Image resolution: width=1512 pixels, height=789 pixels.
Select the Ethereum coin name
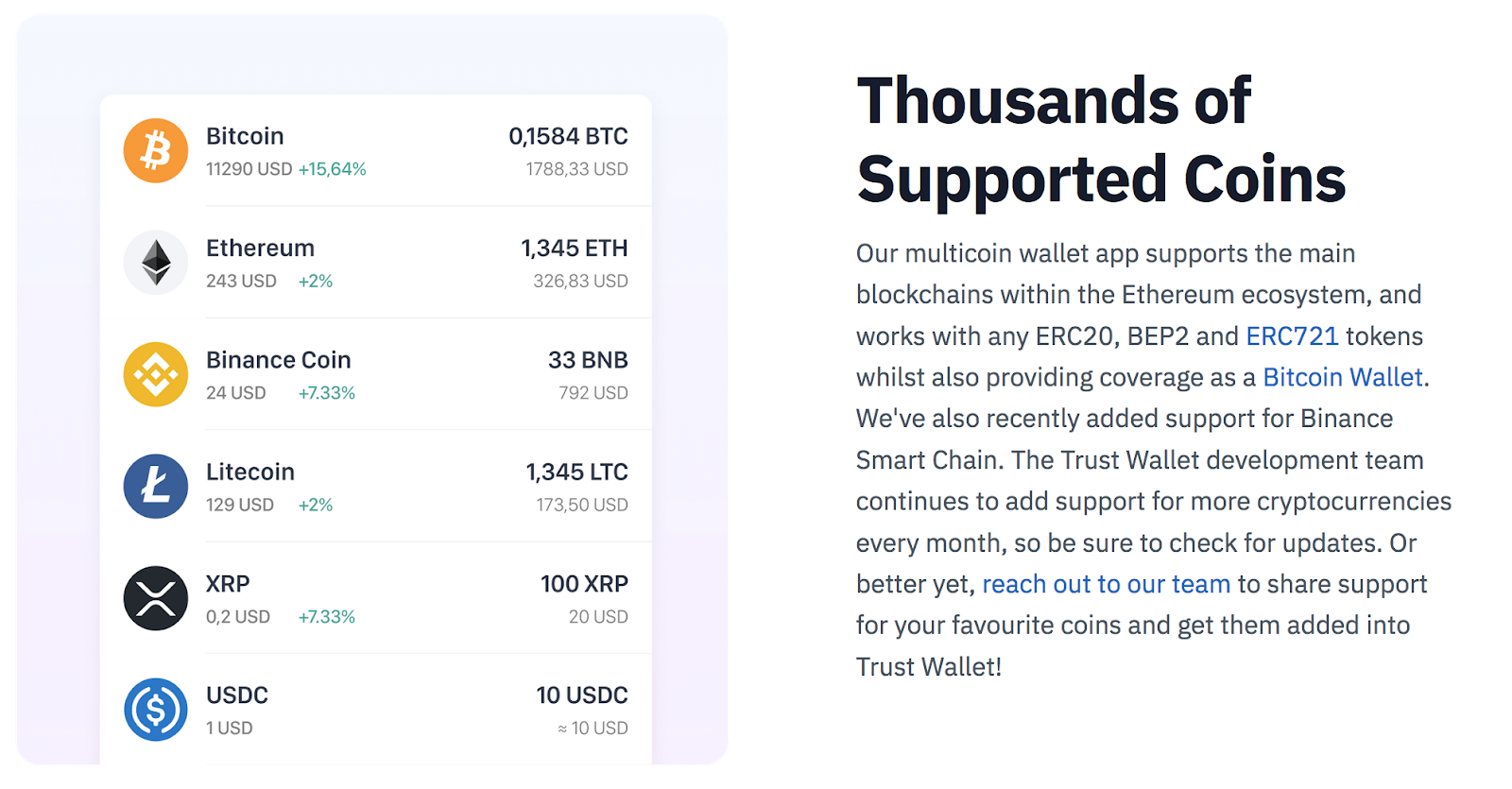260,249
